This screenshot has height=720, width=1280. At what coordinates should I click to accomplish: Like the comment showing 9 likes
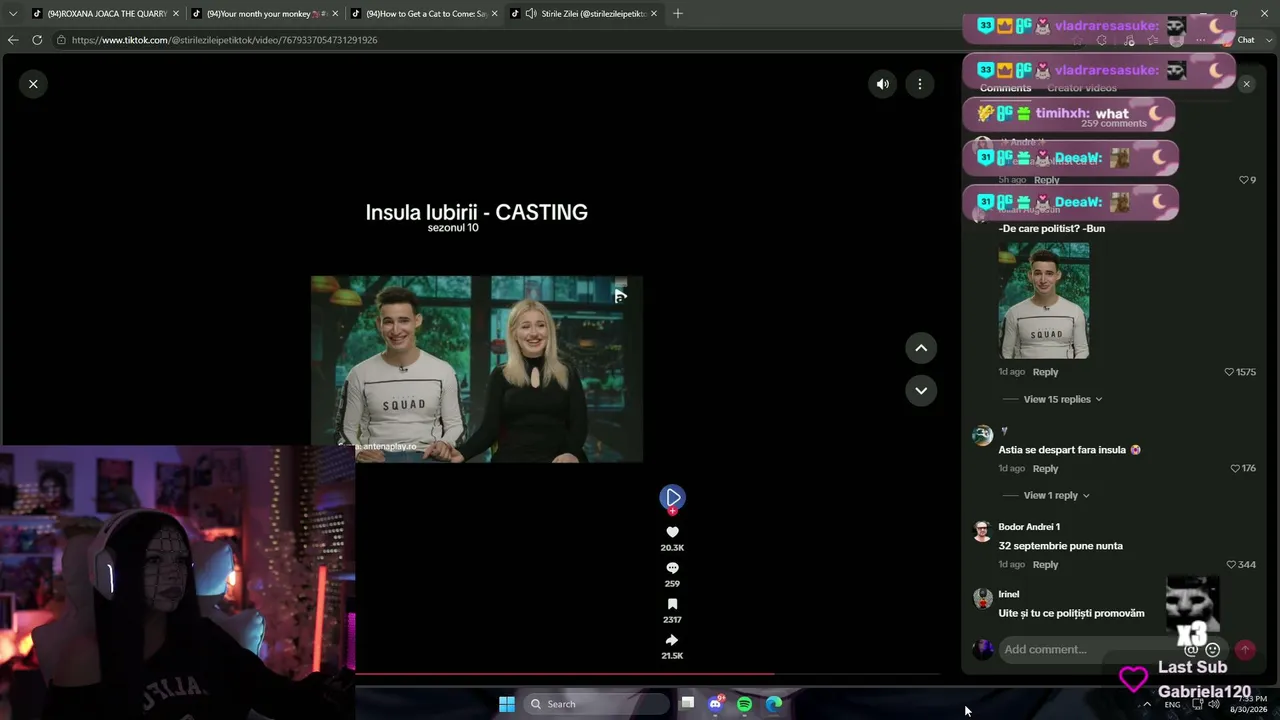[1247, 180]
